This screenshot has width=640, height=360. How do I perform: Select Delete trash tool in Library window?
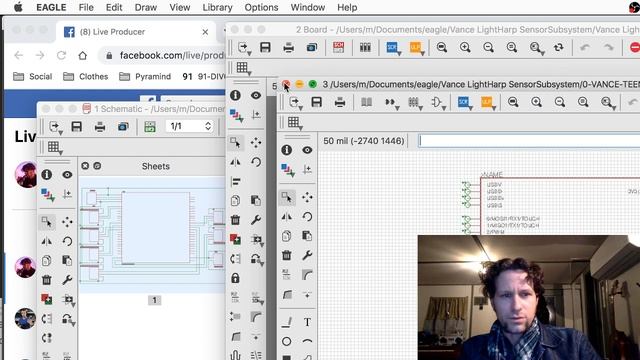tap(287, 256)
